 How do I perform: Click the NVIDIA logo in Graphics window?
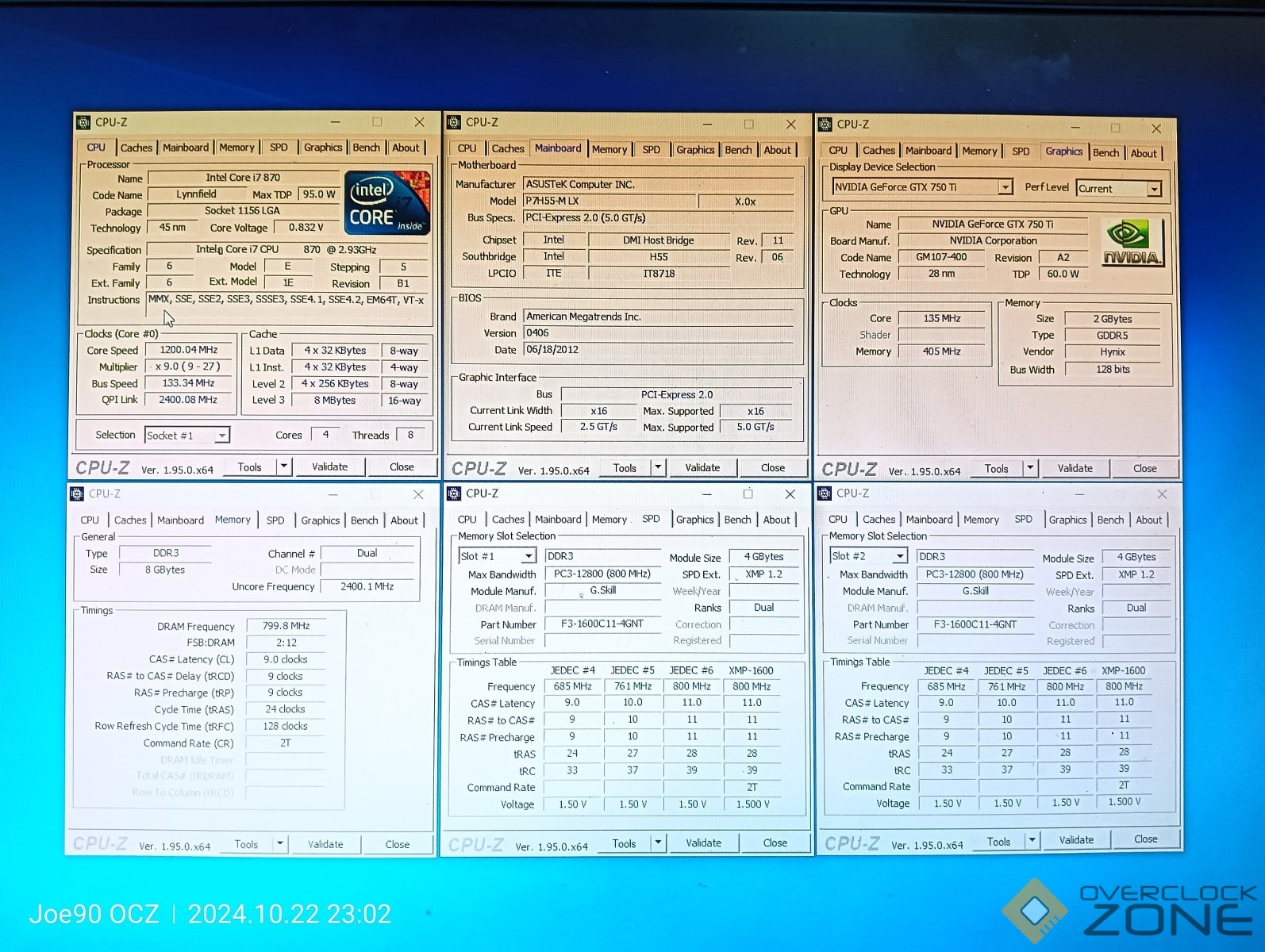(1132, 242)
